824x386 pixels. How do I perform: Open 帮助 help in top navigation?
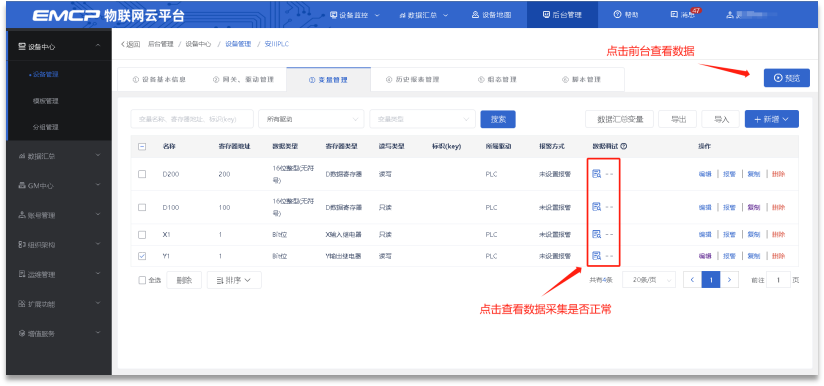626,15
